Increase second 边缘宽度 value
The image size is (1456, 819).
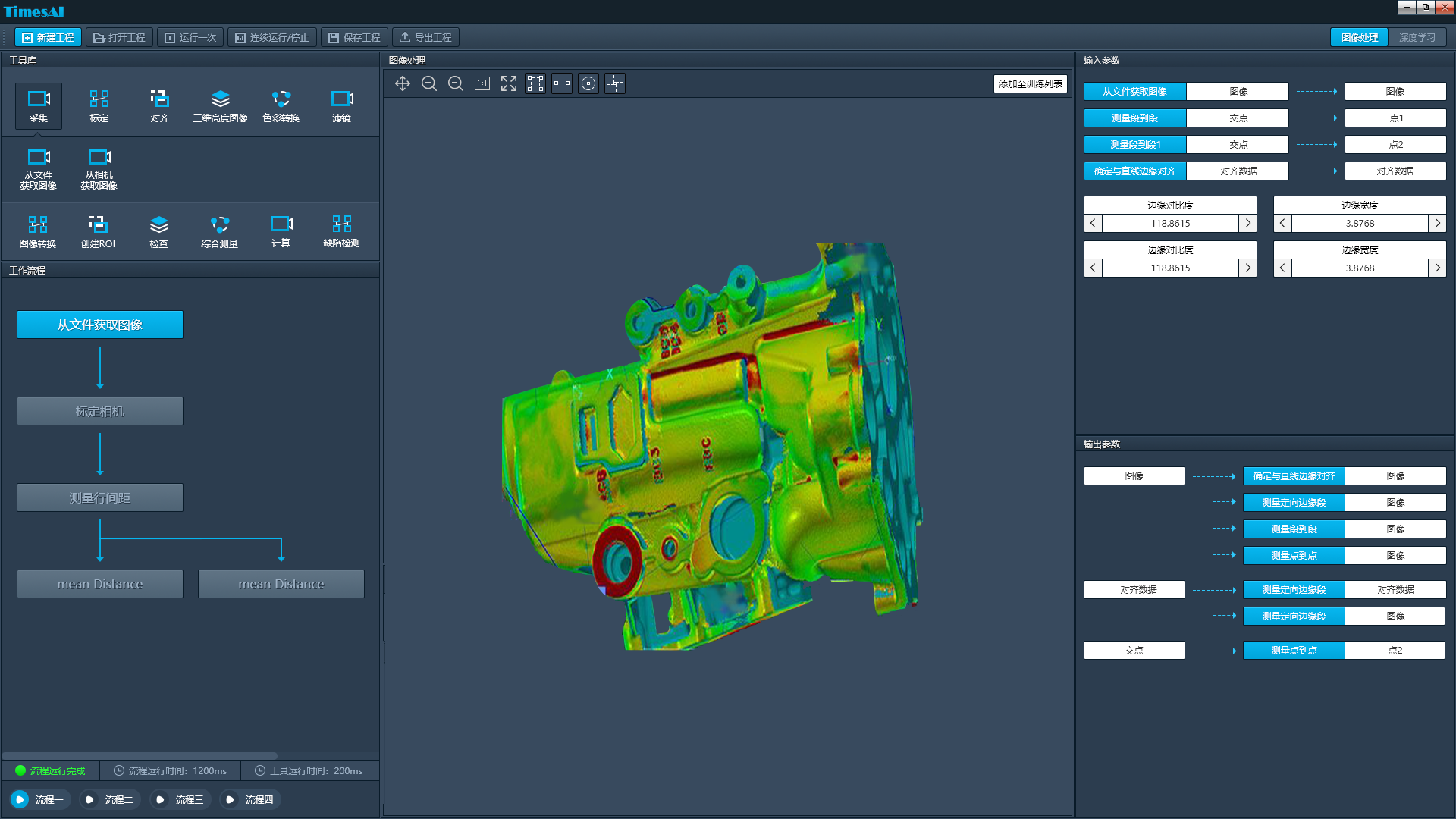click(1437, 268)
